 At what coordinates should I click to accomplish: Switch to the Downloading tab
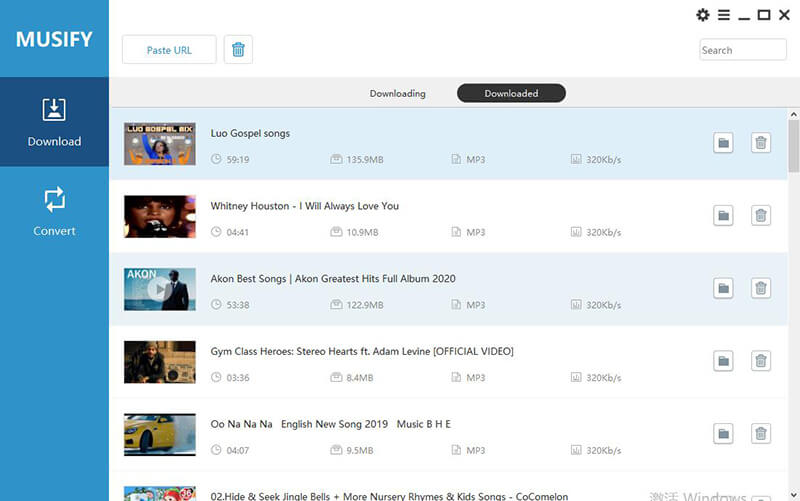pos(397,93)
